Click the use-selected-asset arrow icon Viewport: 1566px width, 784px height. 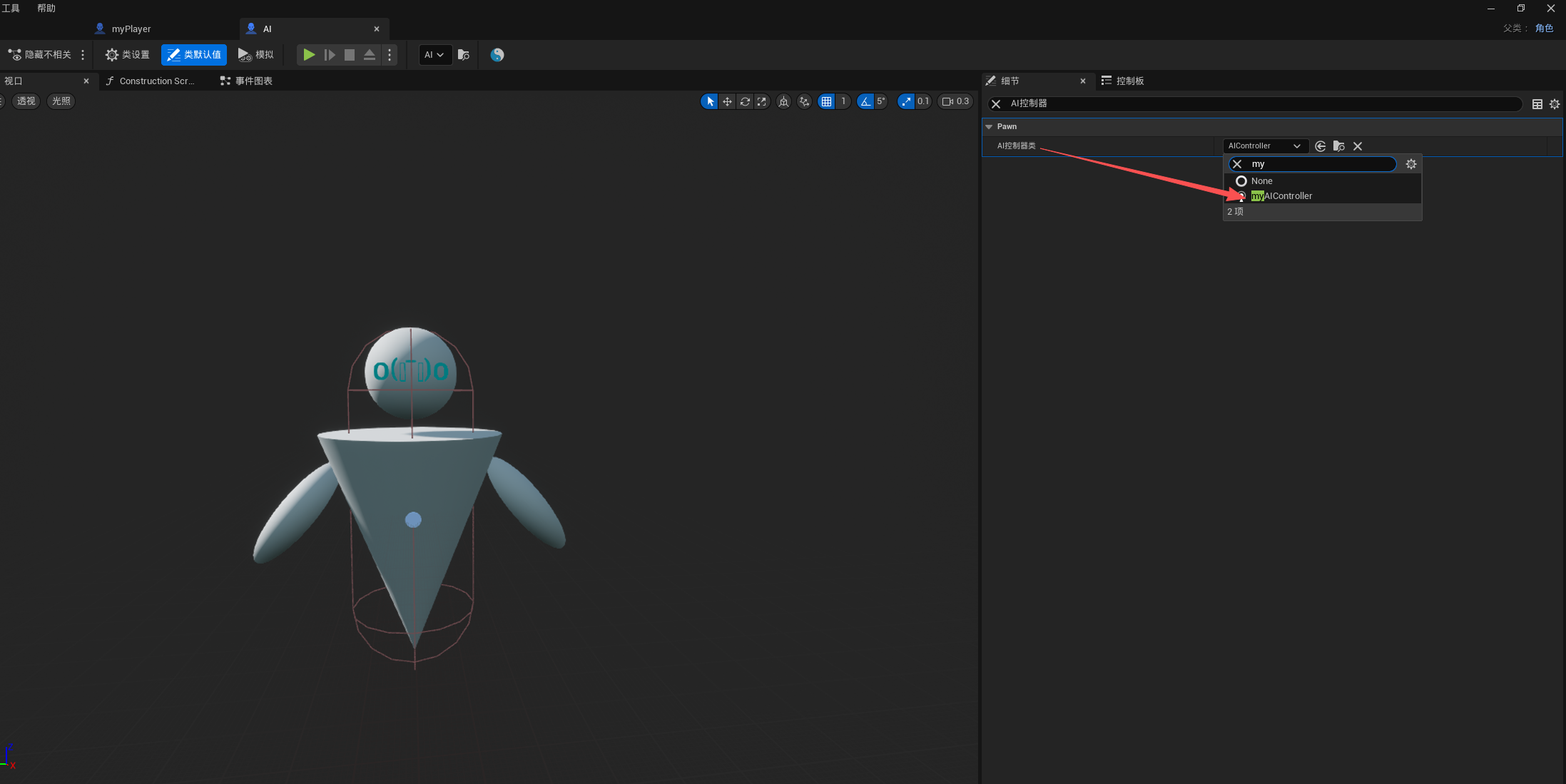click(x=1320, y=146)
